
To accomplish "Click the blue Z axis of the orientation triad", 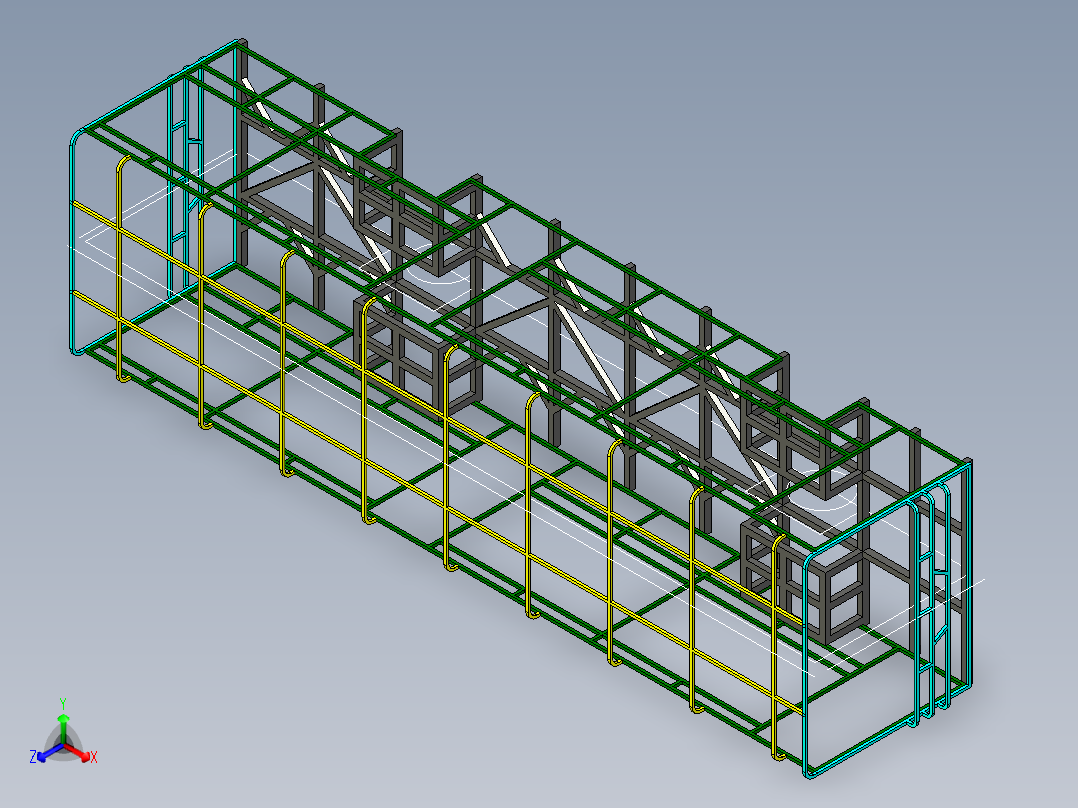I will coord(50,752).
